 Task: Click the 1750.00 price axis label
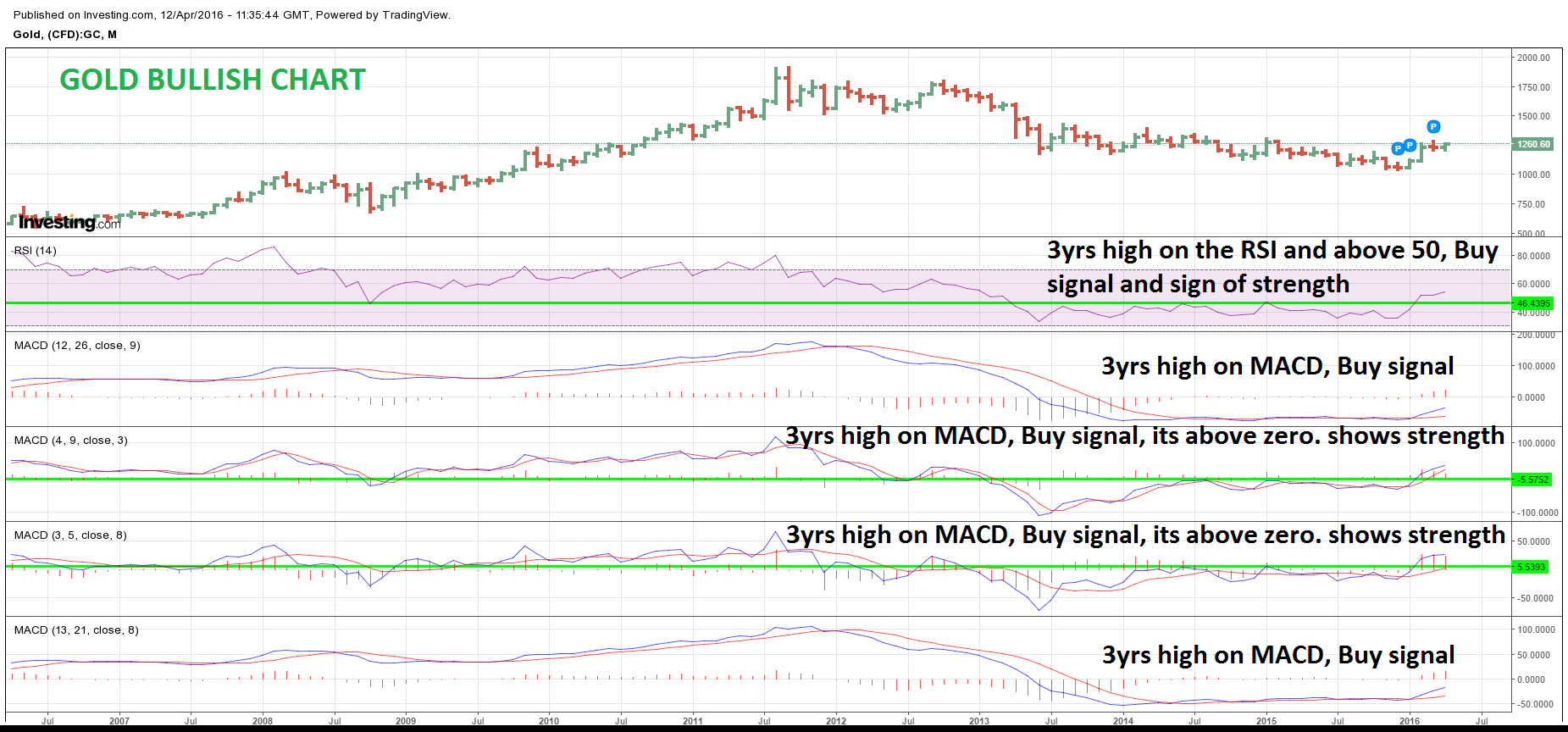(x=1533, y=87)
